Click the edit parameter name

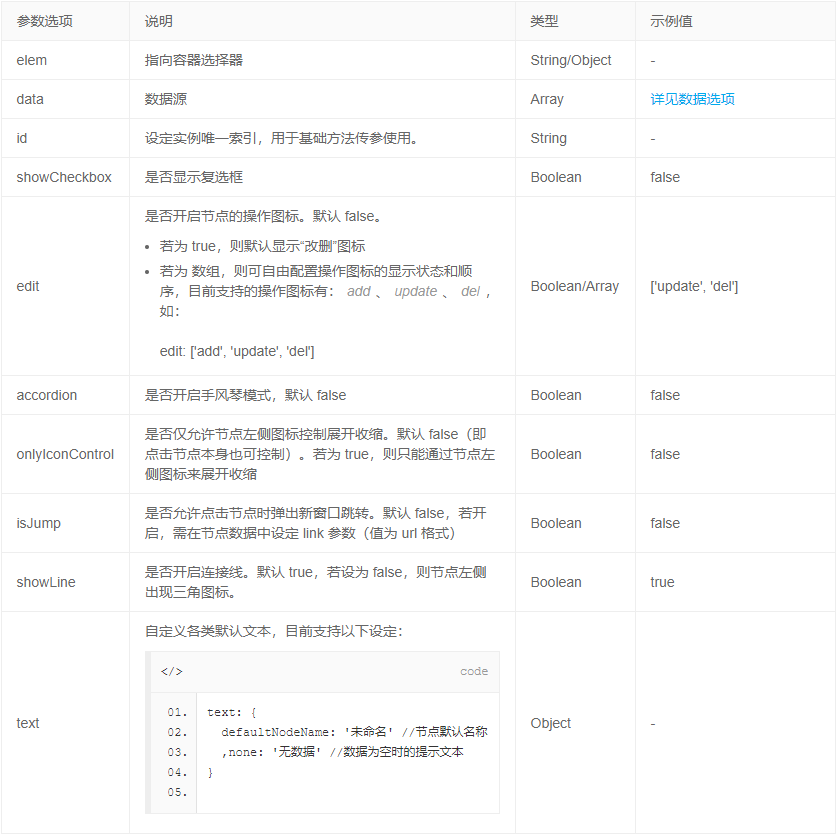[x=28, y=286]
